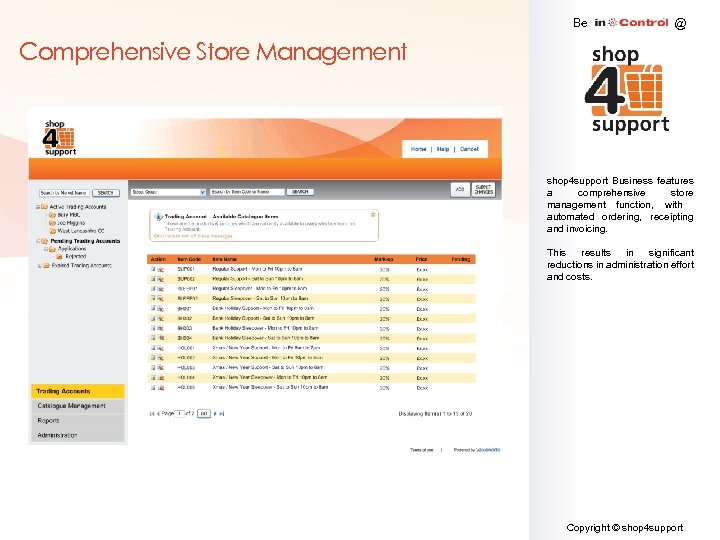The width and height of the screenshot is (720, 540).
Task: Collapse the Active Trading Accounts tree node
Action: pos(38,207)
